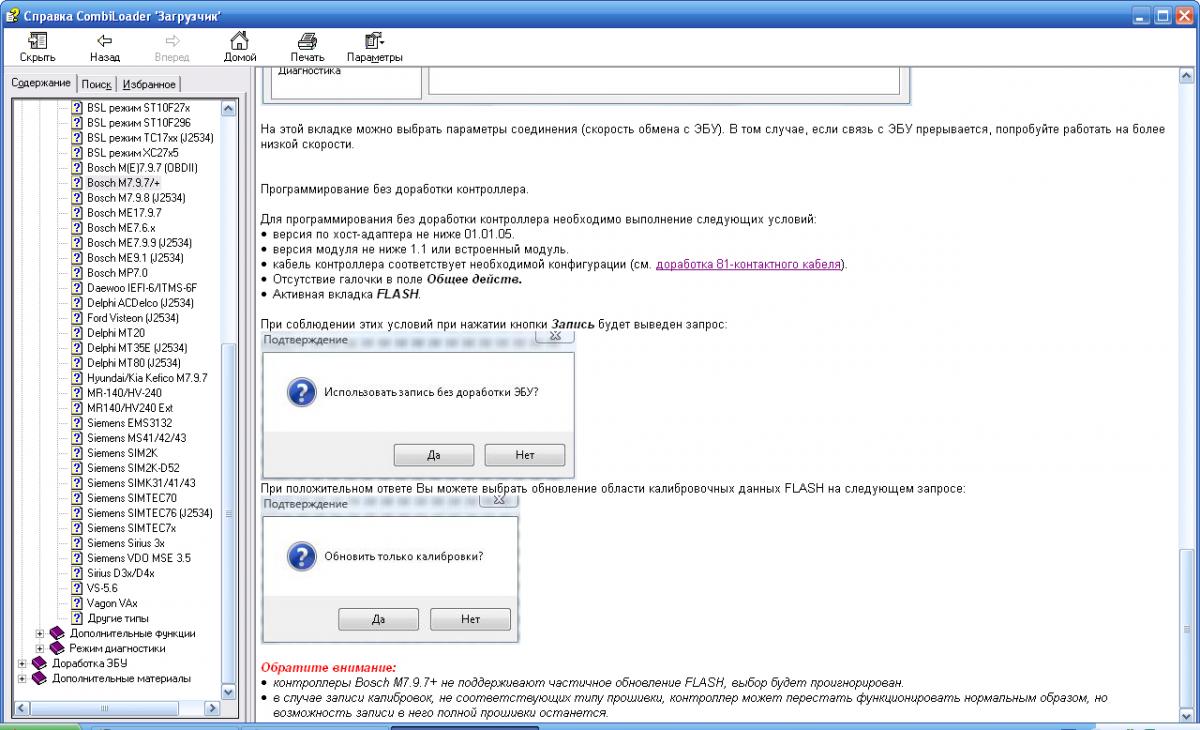Expand Доработка ЭБУ node

22,663
